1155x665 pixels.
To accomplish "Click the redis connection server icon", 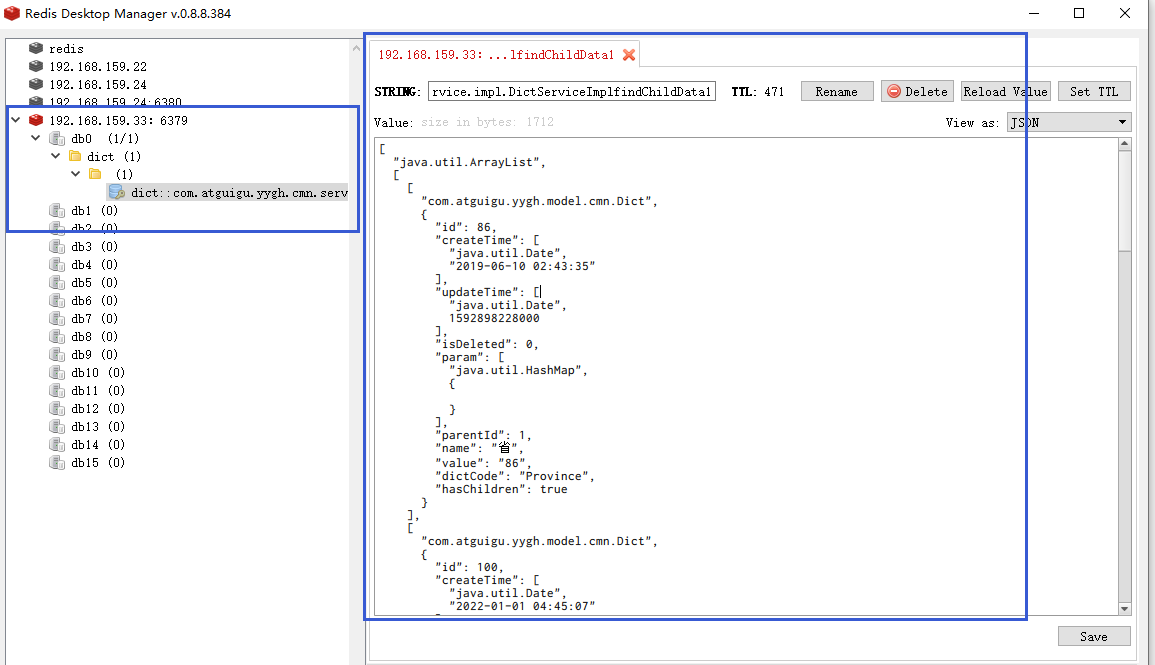I will click(x=36, y=49).
